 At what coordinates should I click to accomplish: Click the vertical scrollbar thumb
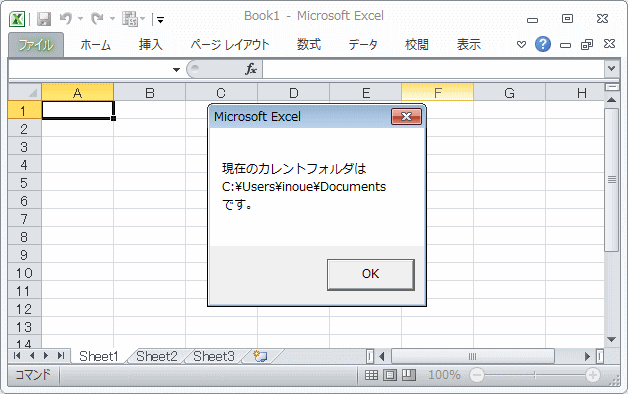[x=612, y=179]
